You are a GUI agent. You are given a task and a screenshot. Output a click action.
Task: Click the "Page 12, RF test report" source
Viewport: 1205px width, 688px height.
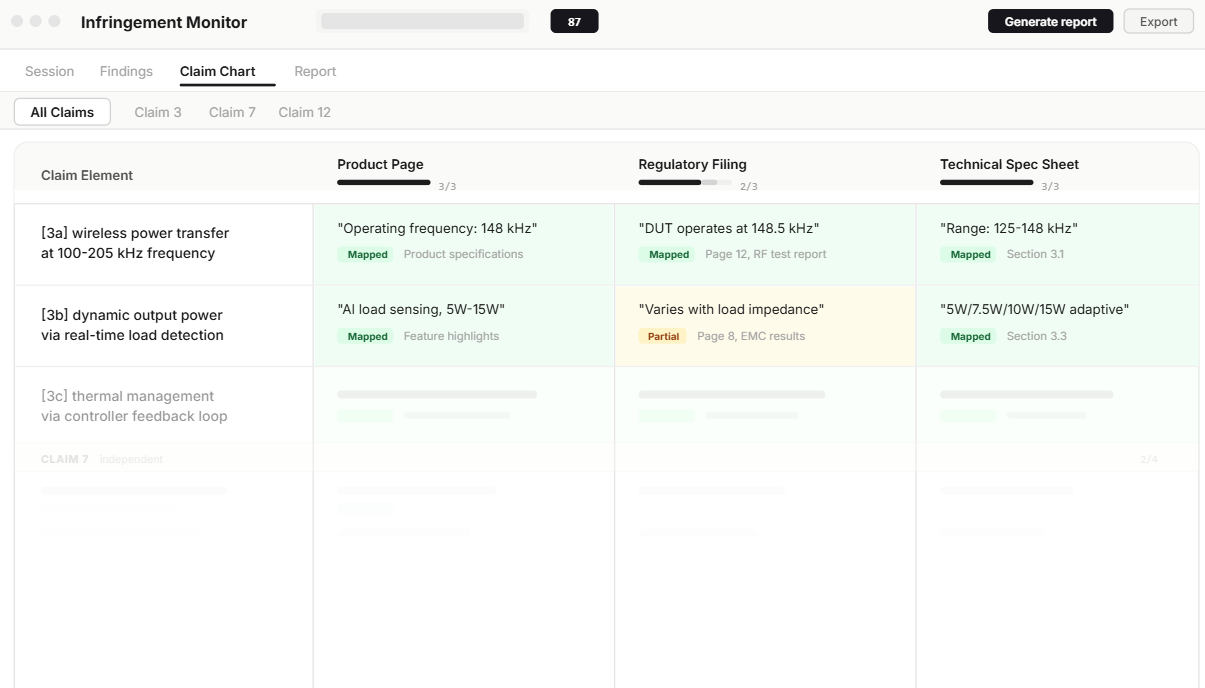765,254
